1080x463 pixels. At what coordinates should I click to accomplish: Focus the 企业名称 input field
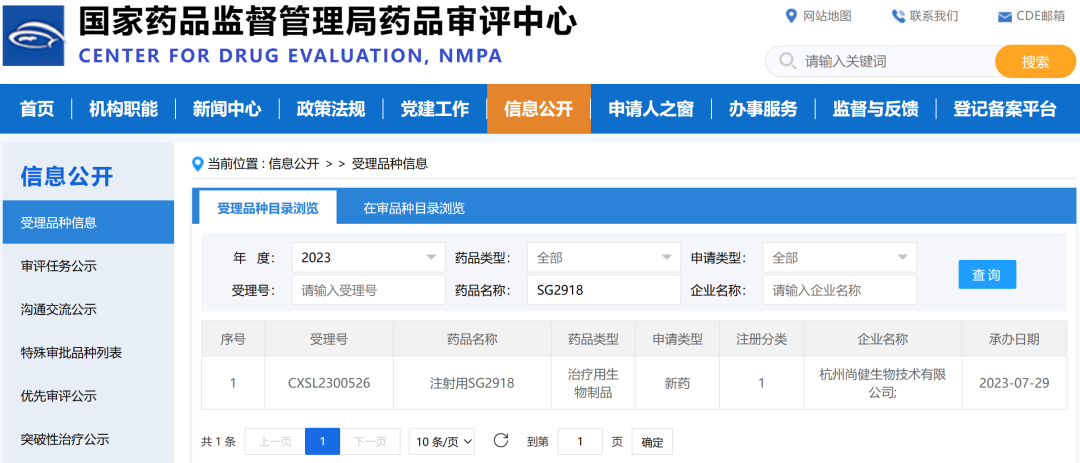(x=840, y=290)
